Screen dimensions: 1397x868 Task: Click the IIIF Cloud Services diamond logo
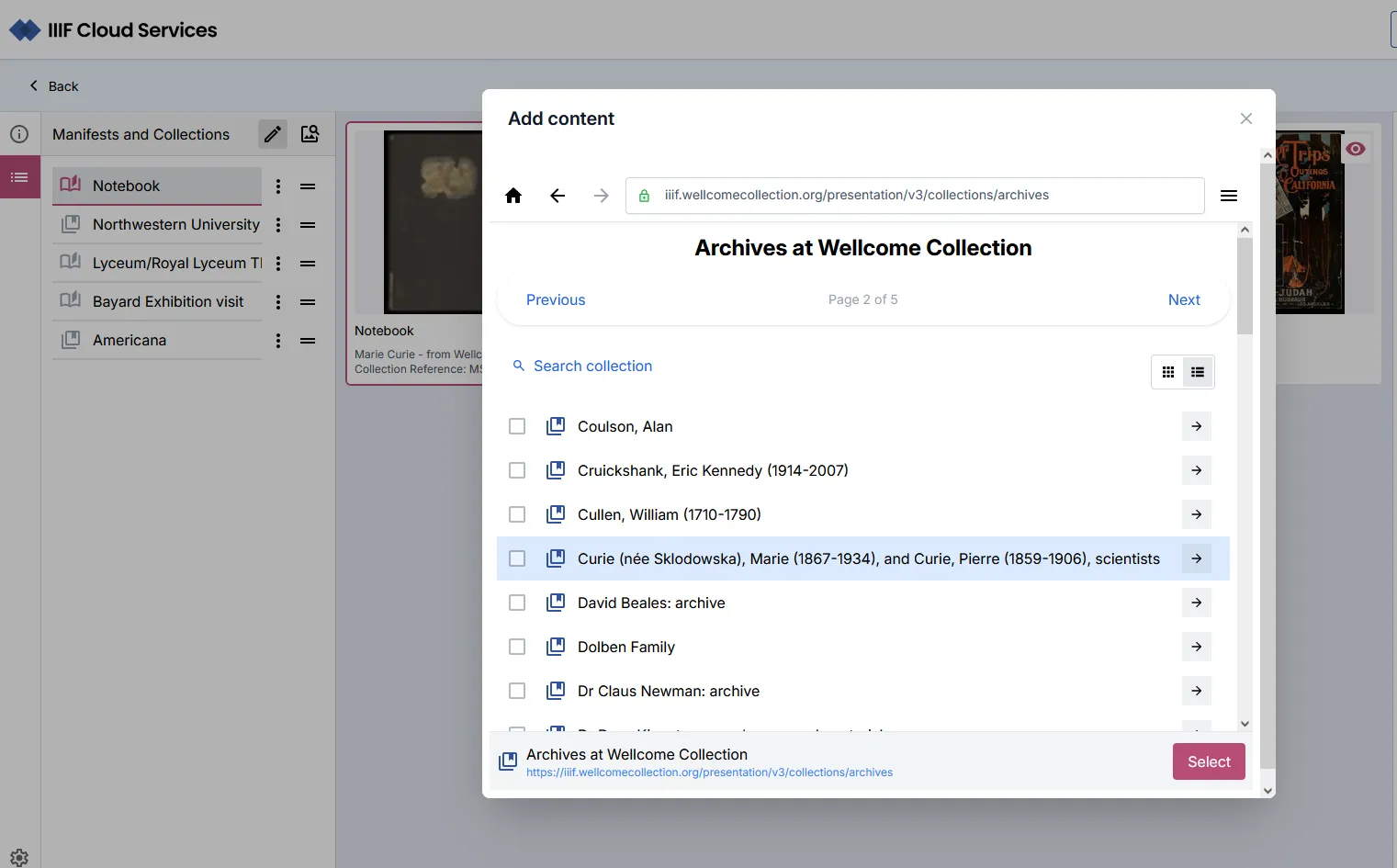click(x=24, y=28)
